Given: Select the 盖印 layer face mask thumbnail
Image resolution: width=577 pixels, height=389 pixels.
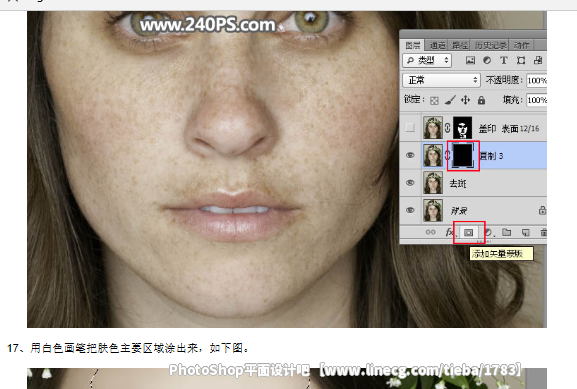Looking at the screenshot, I should 462,128.
